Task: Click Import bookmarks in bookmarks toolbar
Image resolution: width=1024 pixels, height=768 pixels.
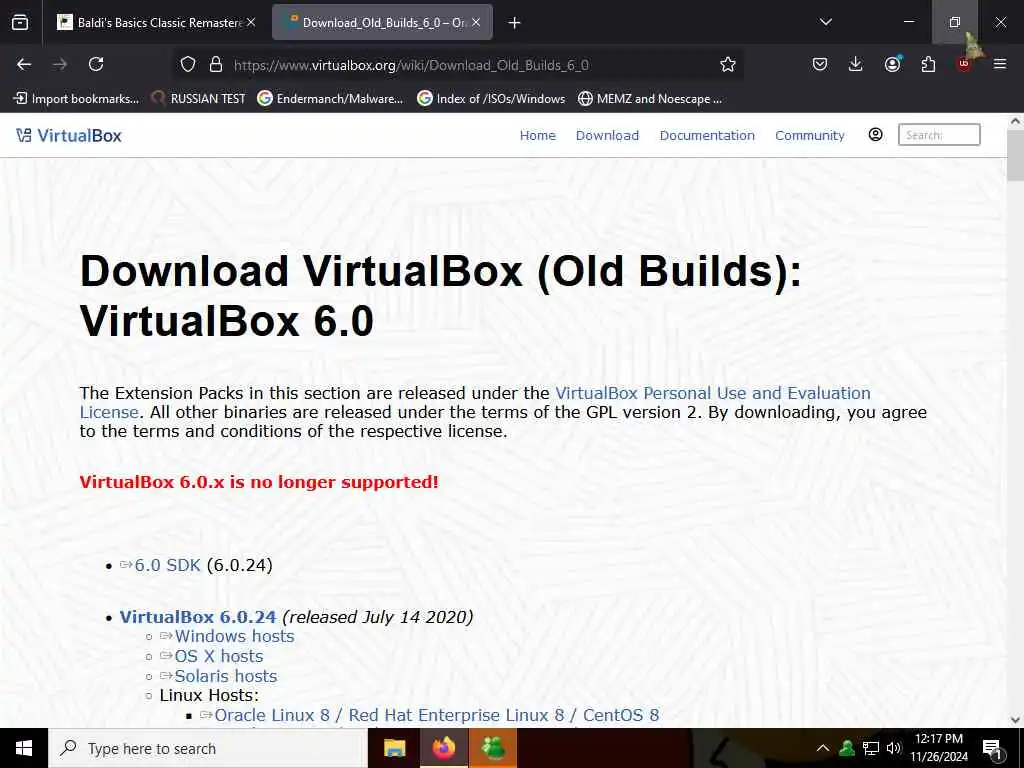Action: pyautogui.click(x=76, y=99)
